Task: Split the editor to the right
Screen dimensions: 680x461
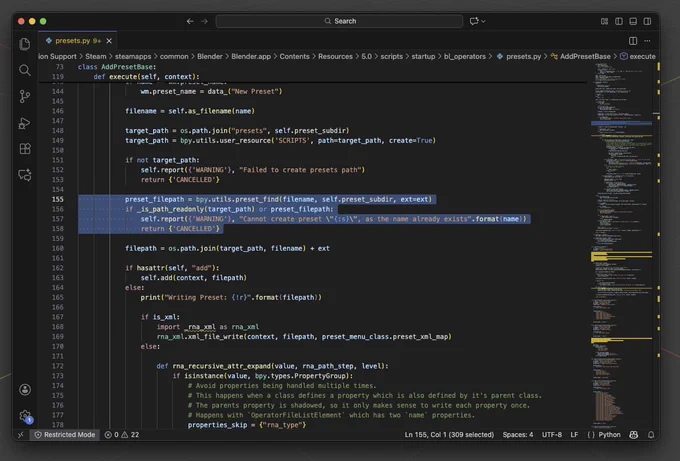Action: (633, 41)
